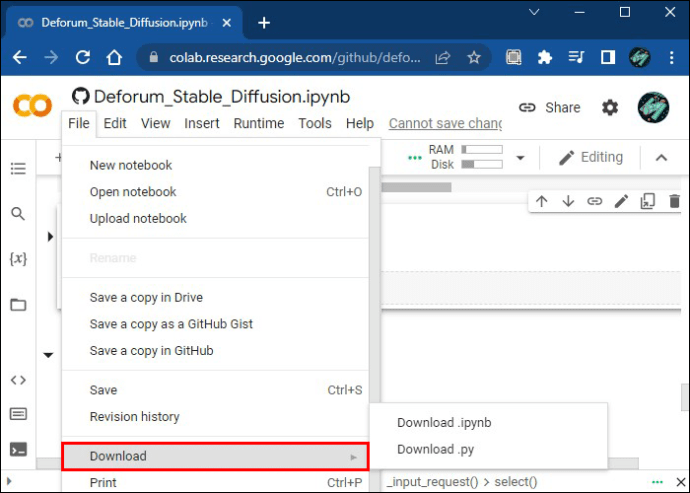Viewport: 690px width, 493px height.
Task: Expand the bottom-left status arrow
Action: point(9,482)
